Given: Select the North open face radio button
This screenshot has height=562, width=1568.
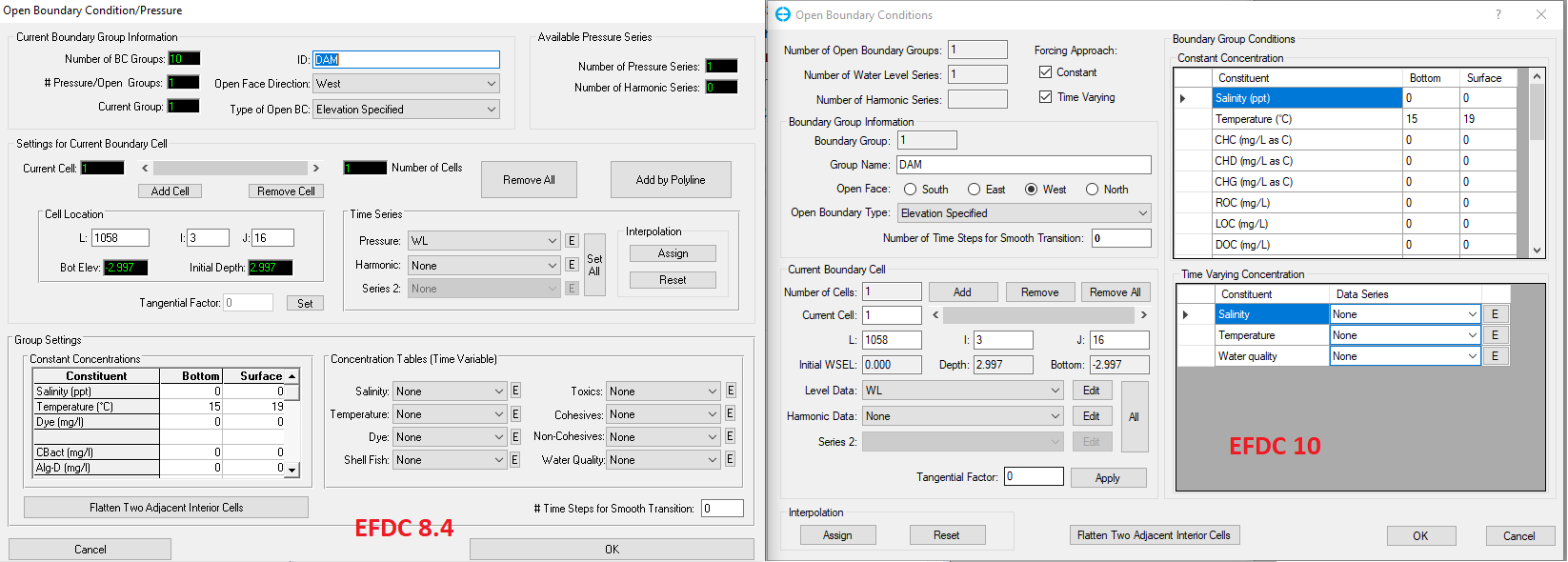Looking at the screenshot, I should coord(1092,190).
